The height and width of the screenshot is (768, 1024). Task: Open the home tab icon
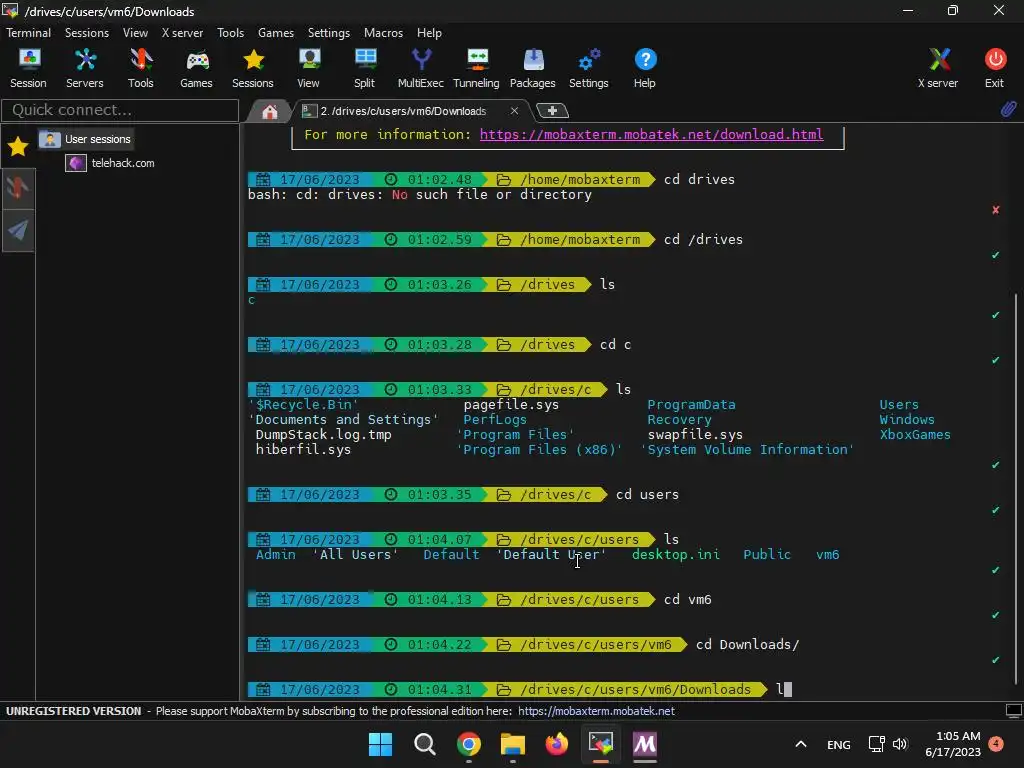point(269,112)
